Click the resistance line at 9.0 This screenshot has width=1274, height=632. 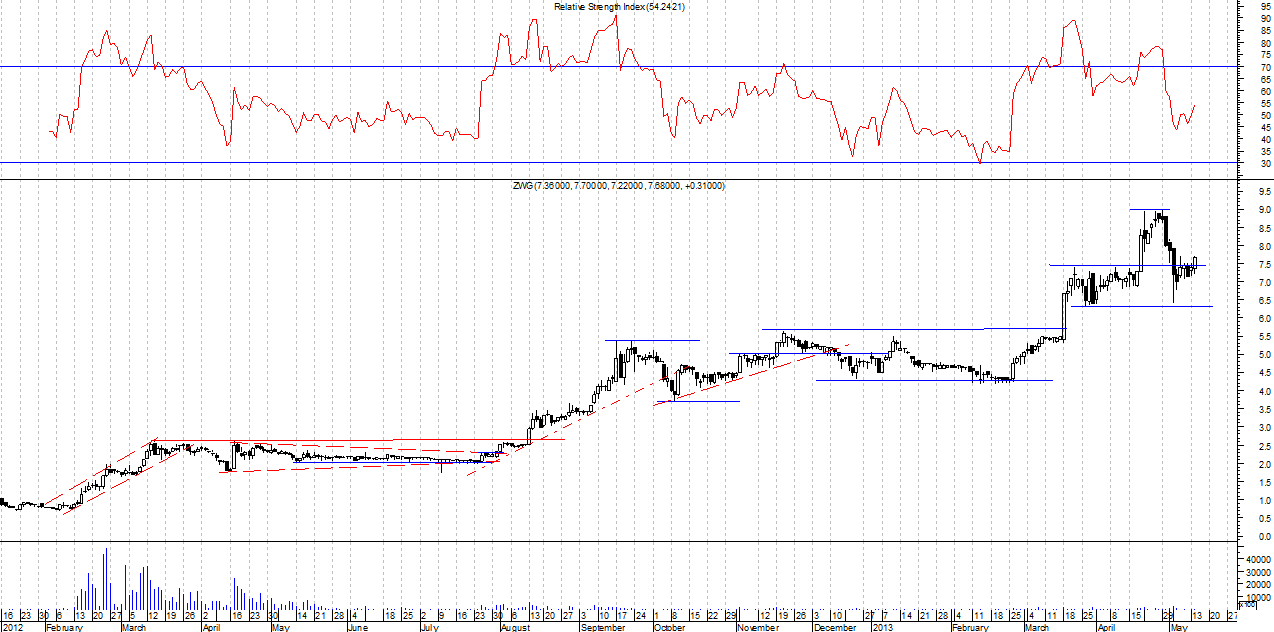[x=1149, y=209]
